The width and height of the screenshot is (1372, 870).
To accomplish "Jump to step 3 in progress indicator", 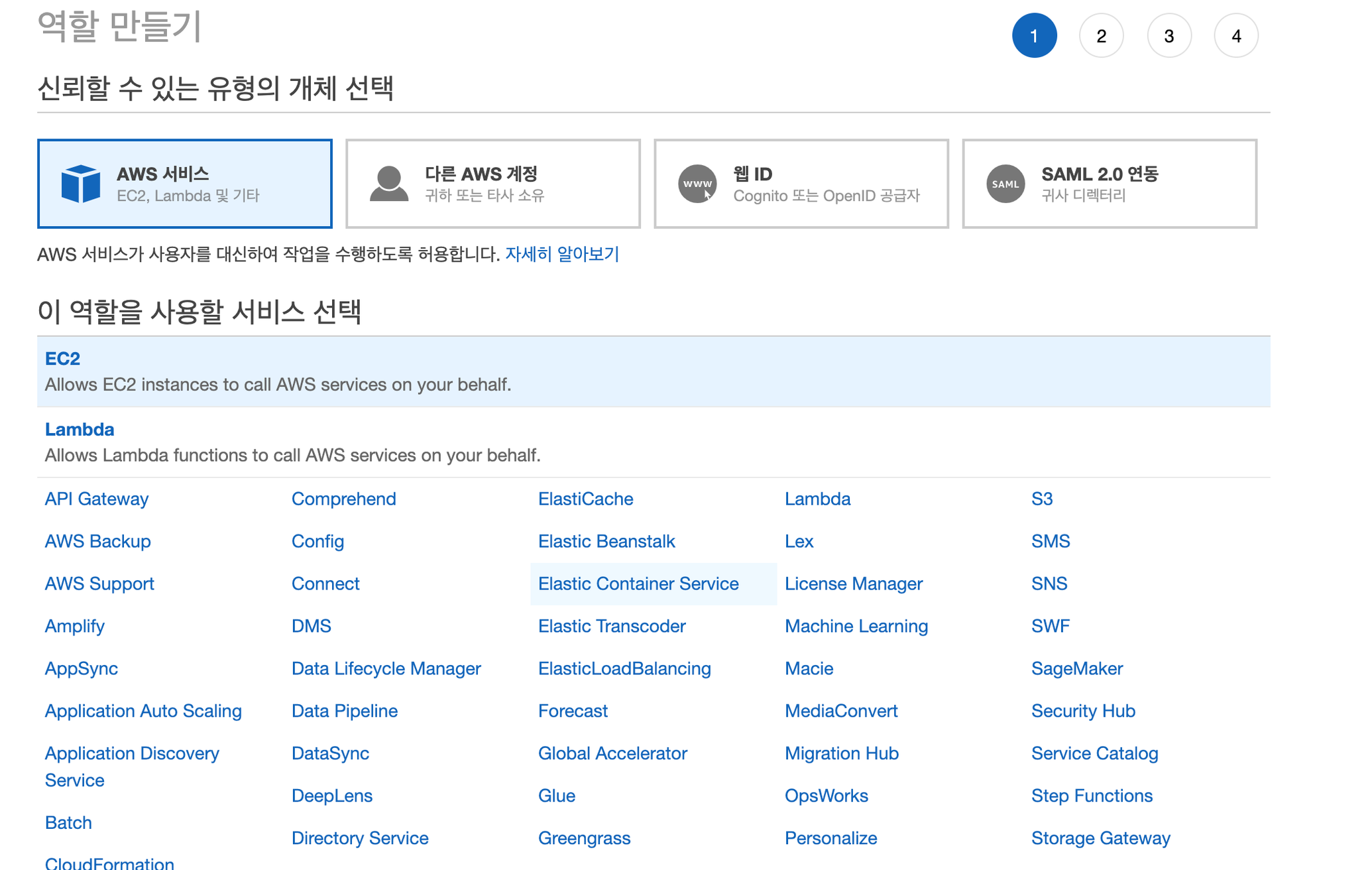I will (1169, 36).
